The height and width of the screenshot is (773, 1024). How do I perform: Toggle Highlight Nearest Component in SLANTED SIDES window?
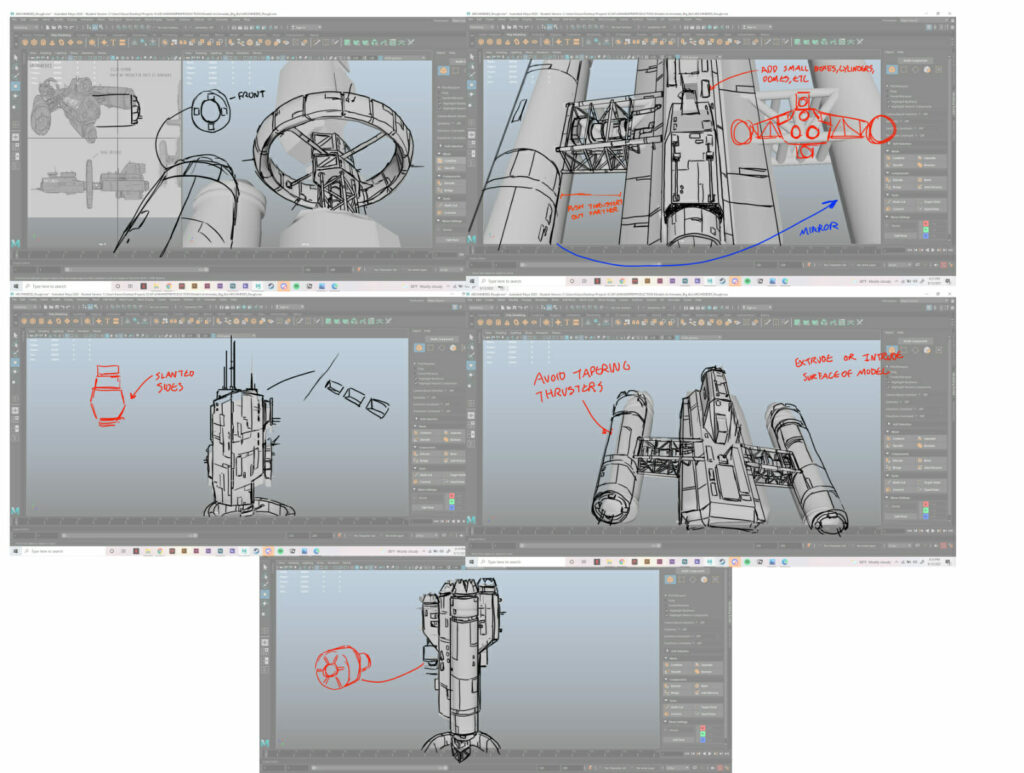(x=438, y=383)
